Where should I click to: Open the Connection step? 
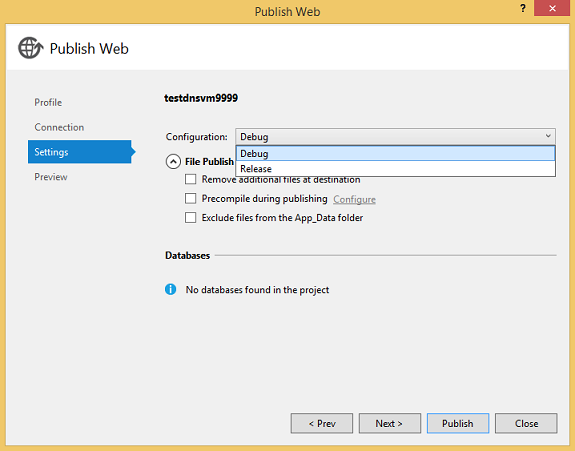pyautogui.click(x=59, y=127)
